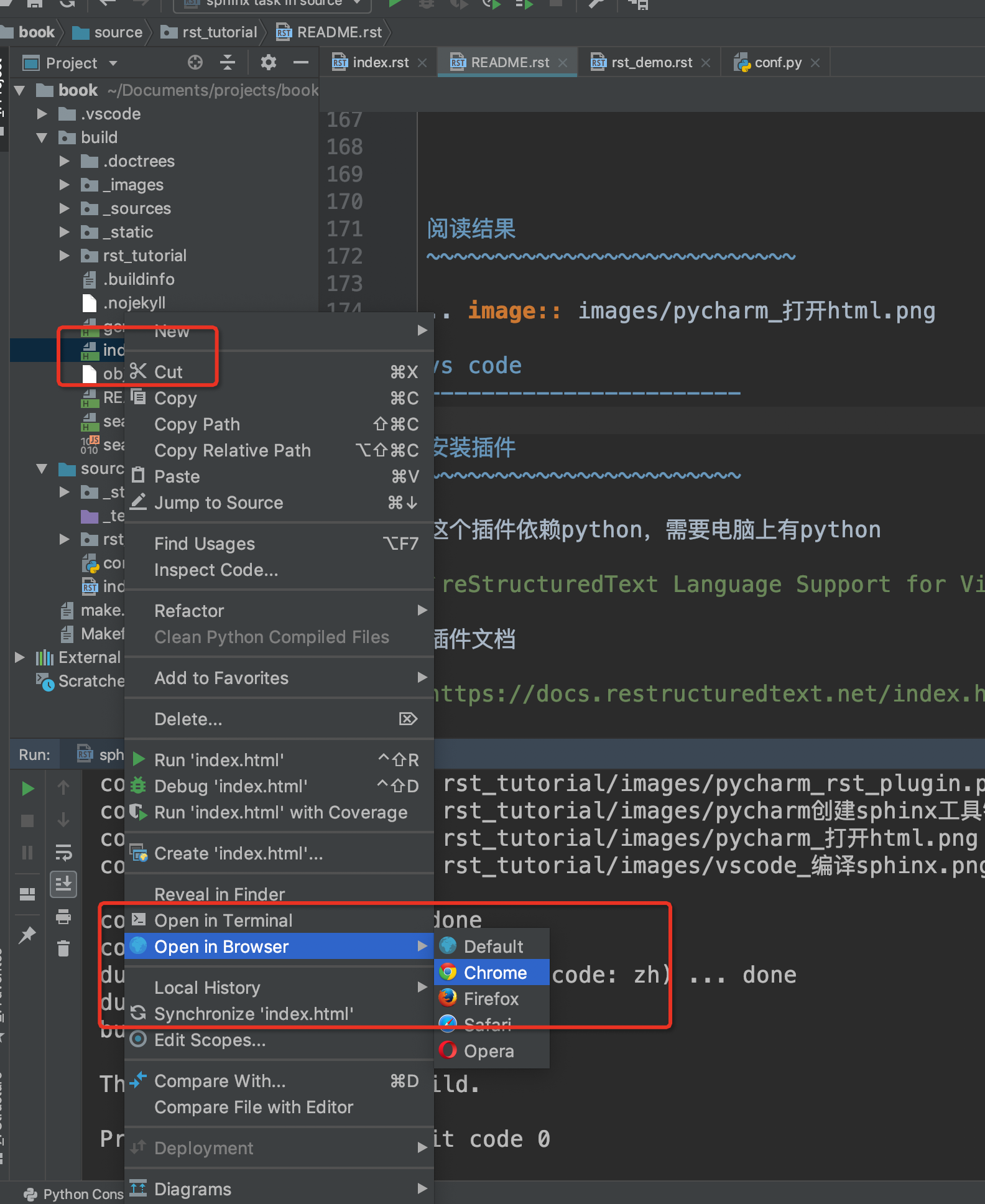
Task: Select Chrome in browser submenu
Action: pos(492,973)
